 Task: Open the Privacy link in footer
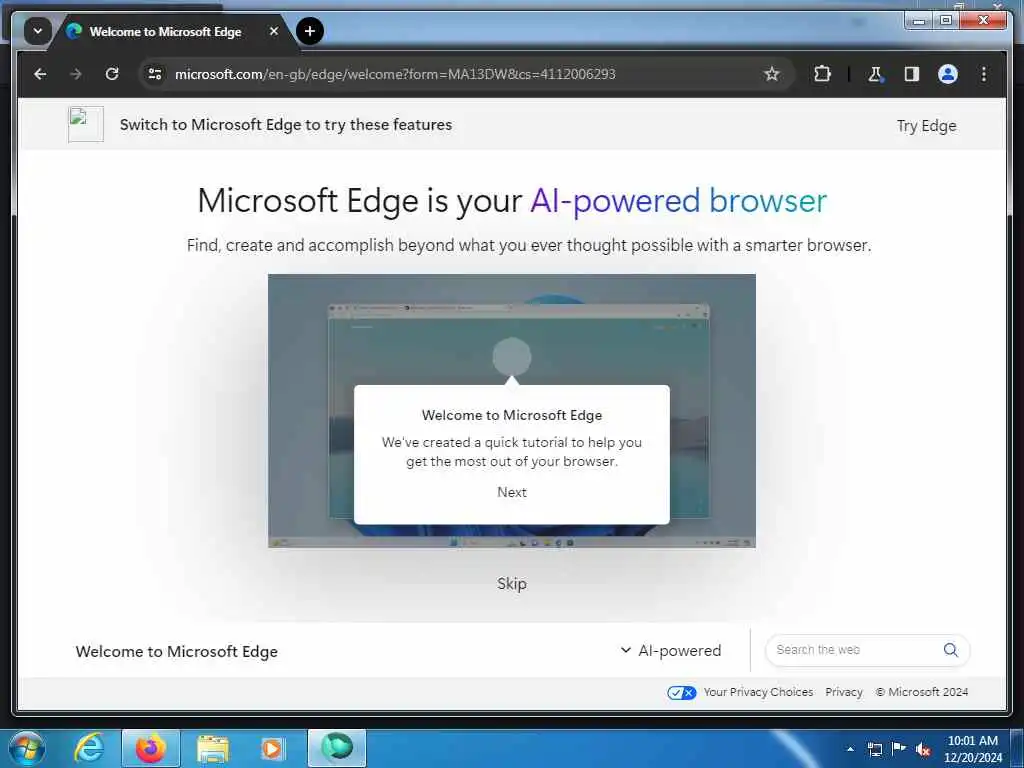coord(844,692)
